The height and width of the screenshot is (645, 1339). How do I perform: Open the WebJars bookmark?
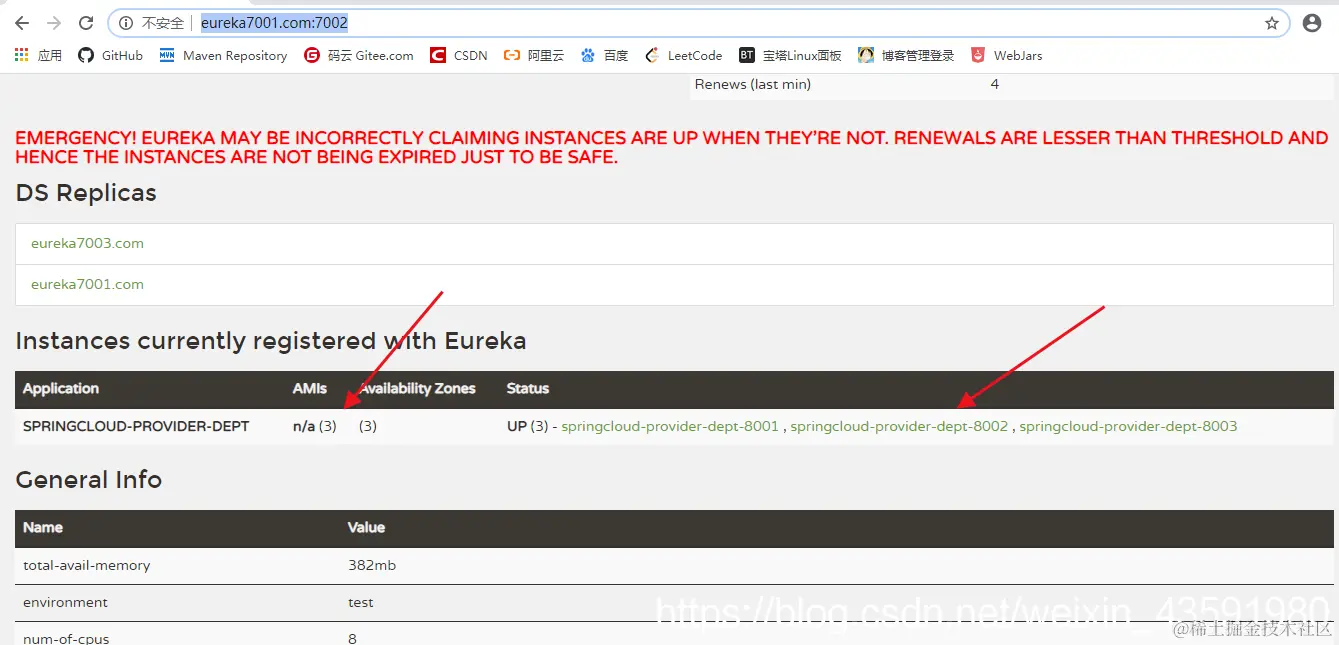click(1006, 55)
